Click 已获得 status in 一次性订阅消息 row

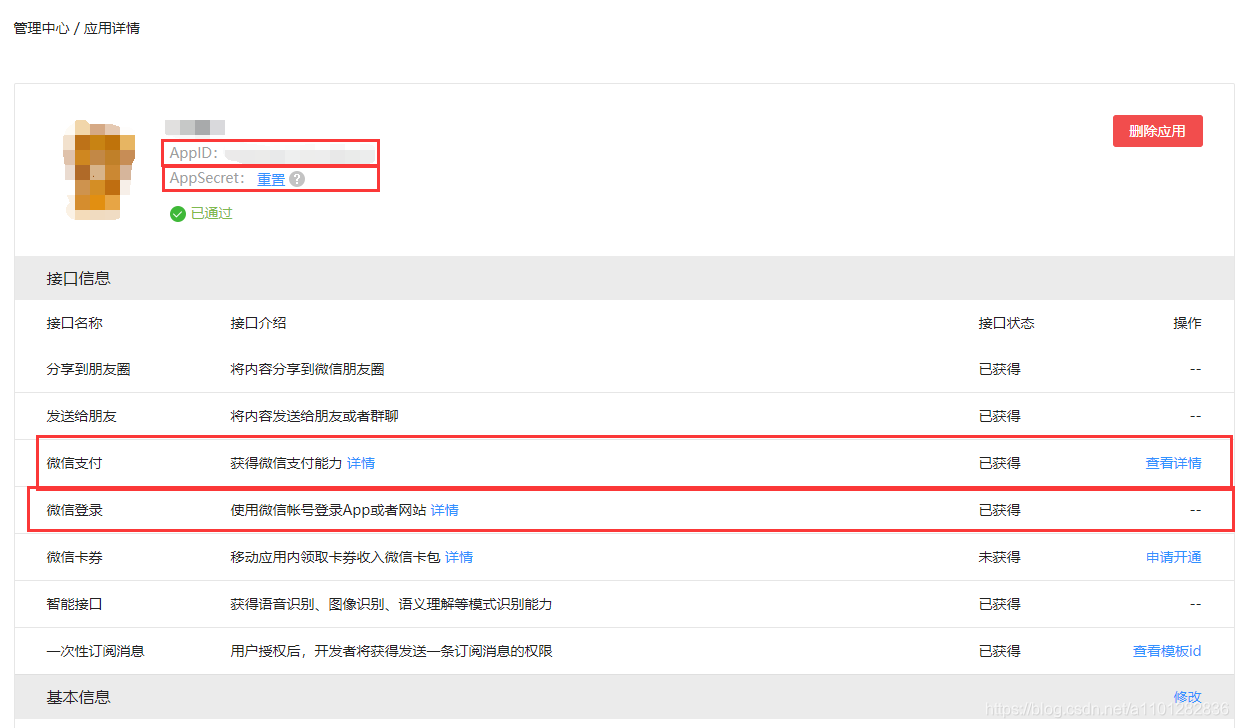click(x=999, y=651)
